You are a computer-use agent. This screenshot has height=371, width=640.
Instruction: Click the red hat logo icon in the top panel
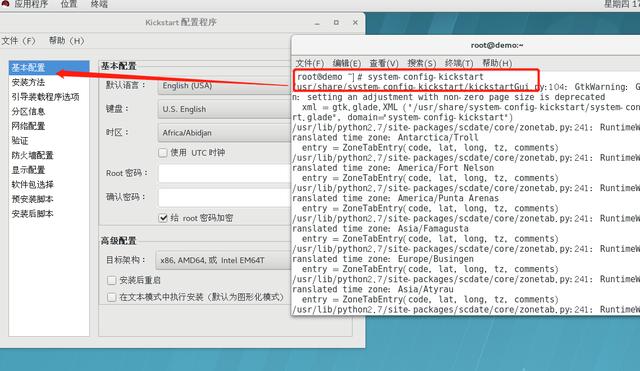pos(5,3)
